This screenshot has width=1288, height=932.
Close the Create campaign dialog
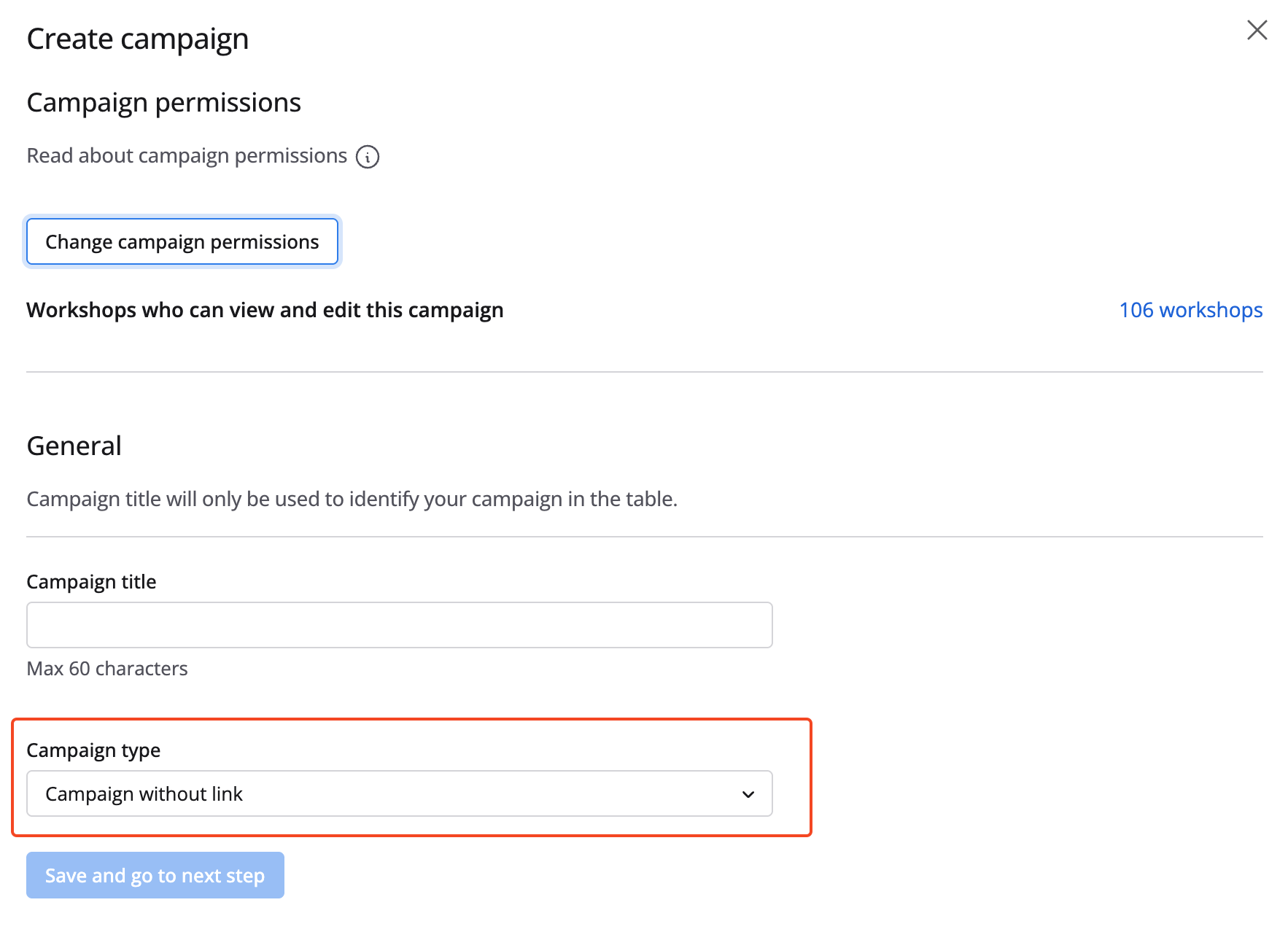[x=1257, y=31]
